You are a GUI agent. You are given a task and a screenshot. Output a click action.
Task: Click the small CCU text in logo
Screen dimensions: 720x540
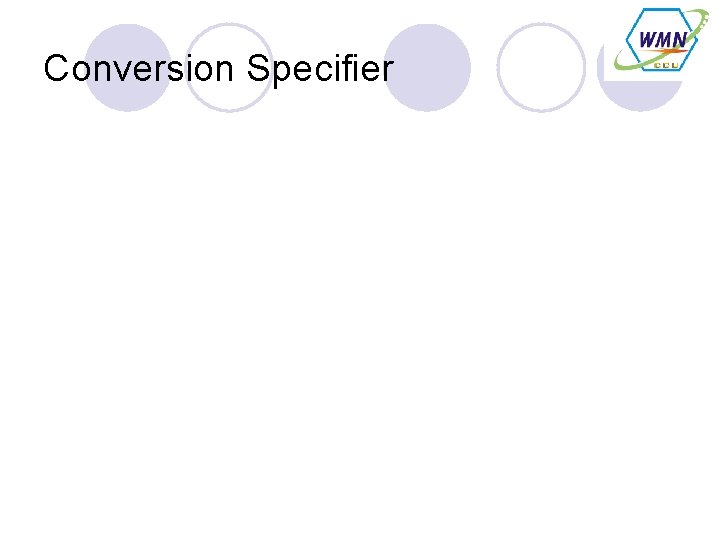[x=666, y=64]
